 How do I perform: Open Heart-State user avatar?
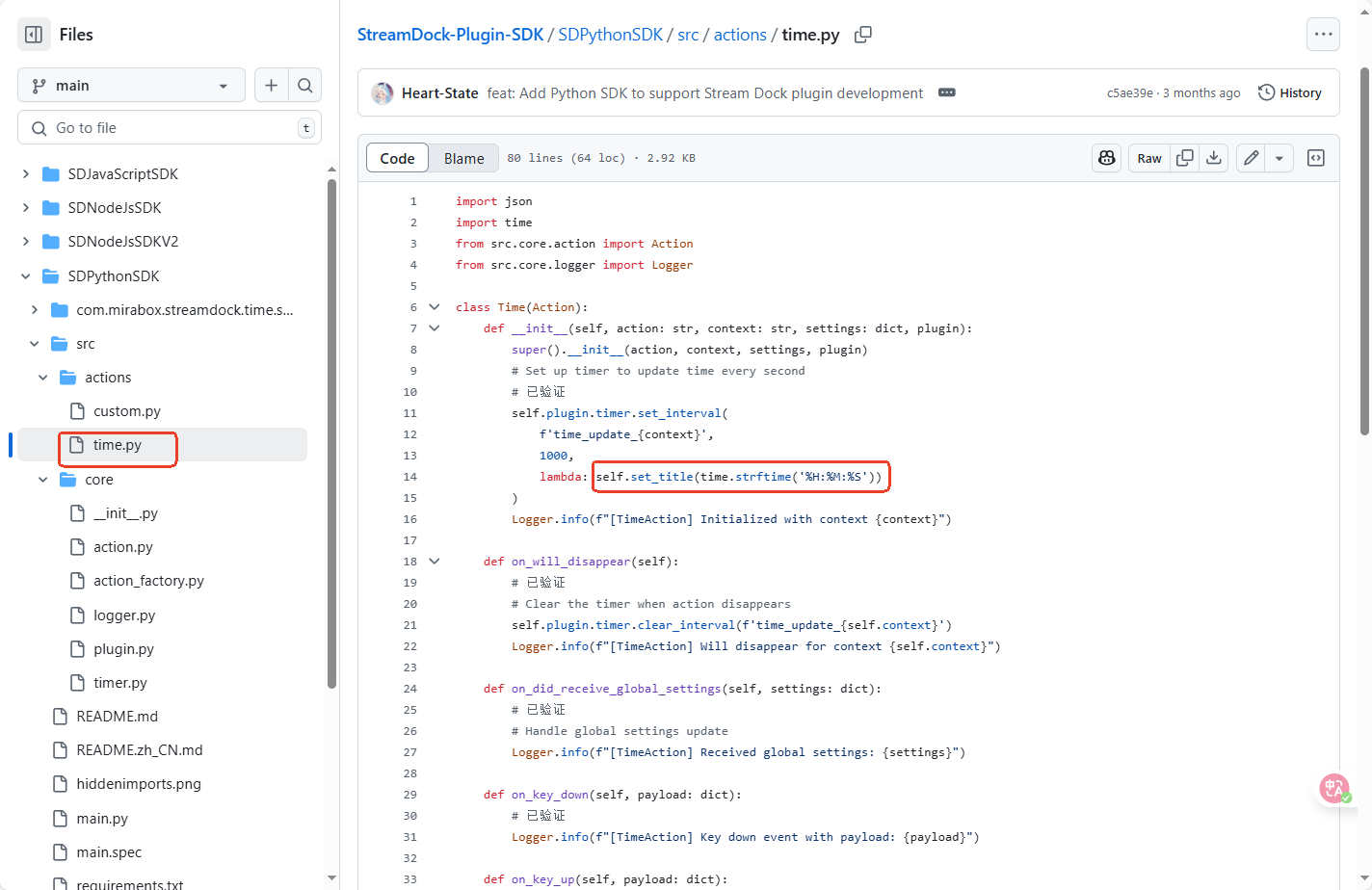[x=383, y=93]
